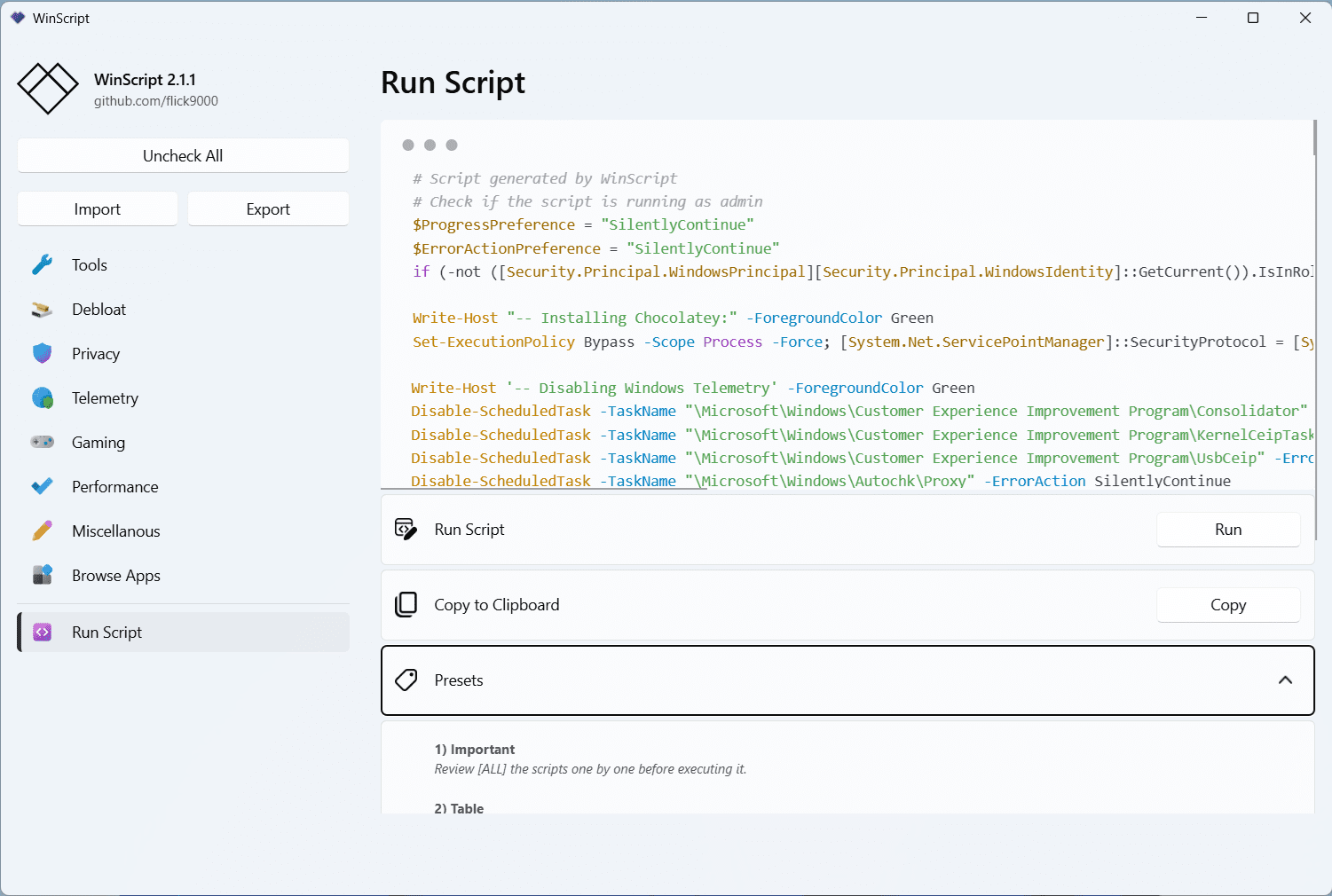1332x896 pixels.
Task: Click the Presets tag icon
Action: point(406,680)
